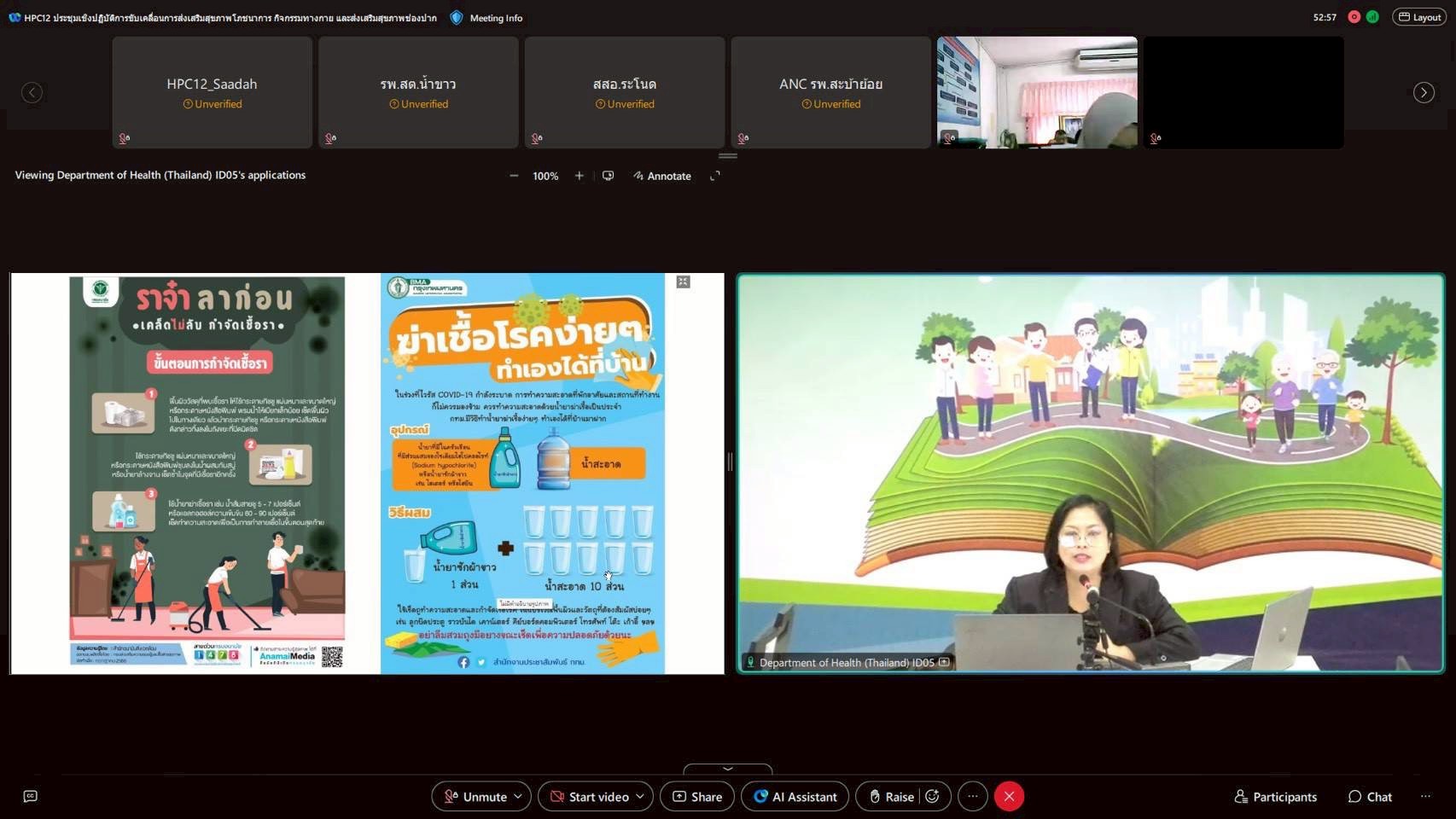Viewport: 1456px width, 819px height.
Task: Click the fit-to-window icon beside zoom controls
Action: [x=608, y=176]
